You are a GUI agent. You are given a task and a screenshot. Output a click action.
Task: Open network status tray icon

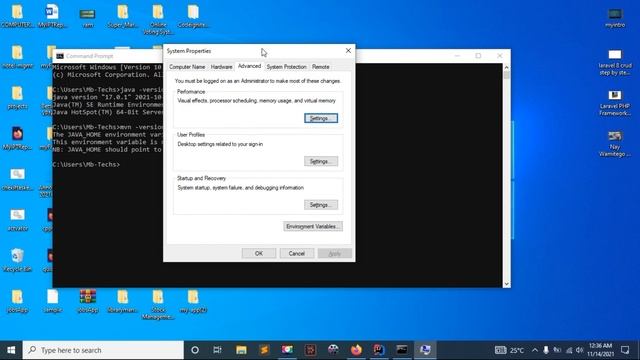[x=569, y=350]
